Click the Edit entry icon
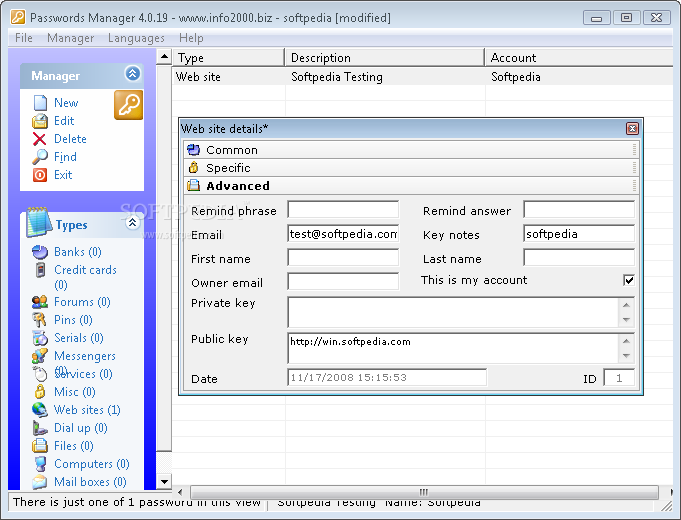The height and width of the screenshot is (520, 681). (40, 121)
